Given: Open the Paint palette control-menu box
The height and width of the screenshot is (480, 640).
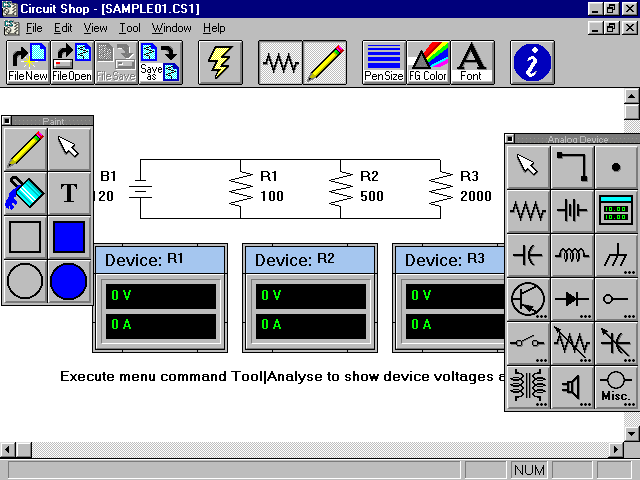Looking at the screenshot, I should coord(7,120).
